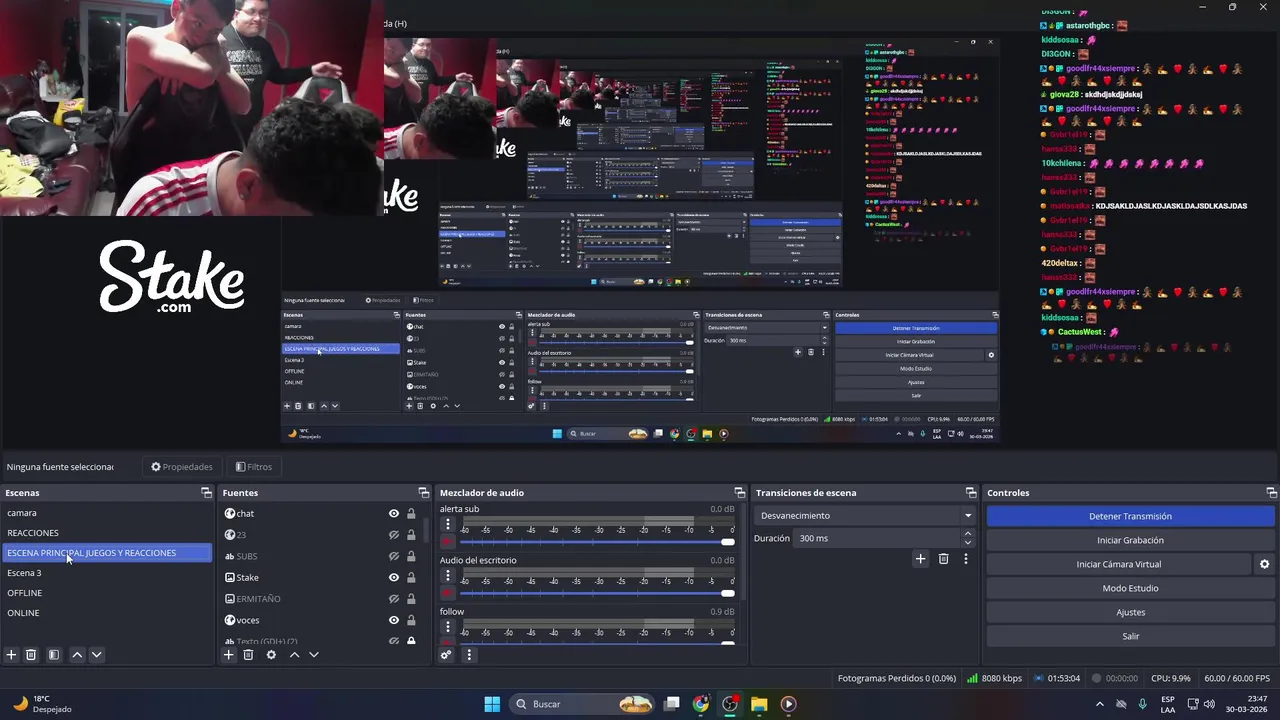The height and width of the screenshot is (720, 1280).
Task: Click Salir to exit OBS
Action: [1130, 636]
